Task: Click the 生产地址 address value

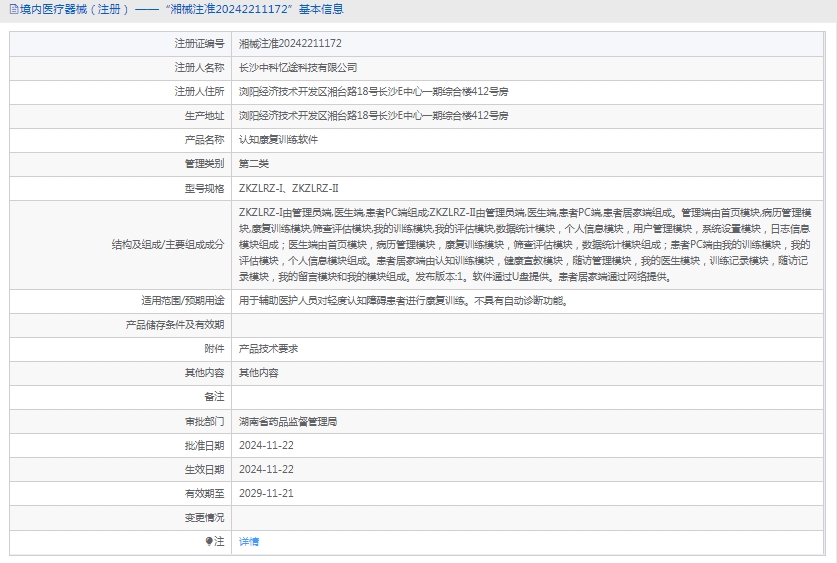Action: (373, 116)
